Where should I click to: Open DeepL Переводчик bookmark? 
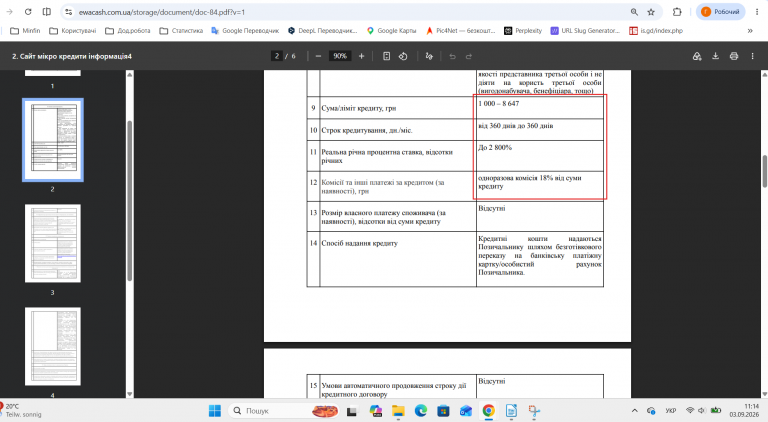pos(323,30)
